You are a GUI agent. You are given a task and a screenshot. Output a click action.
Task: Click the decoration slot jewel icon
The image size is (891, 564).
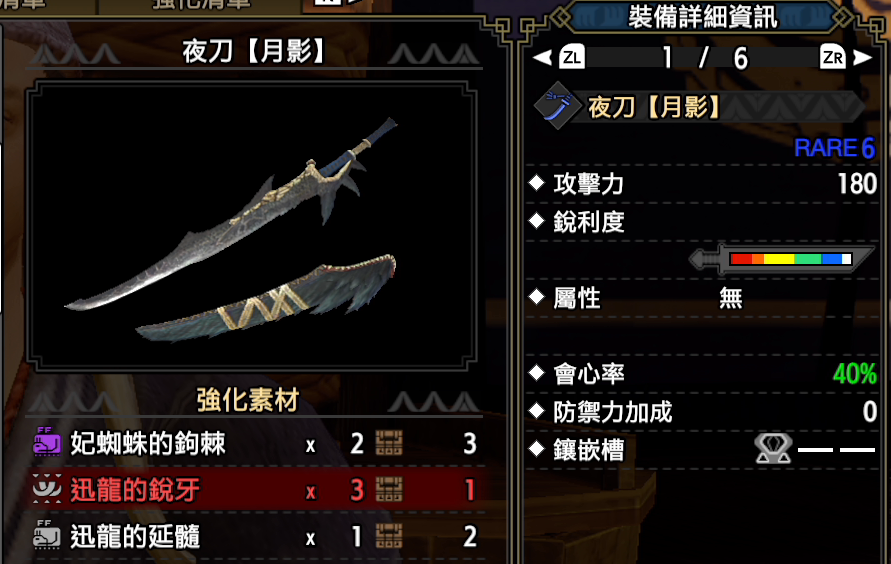coord(773,449)
